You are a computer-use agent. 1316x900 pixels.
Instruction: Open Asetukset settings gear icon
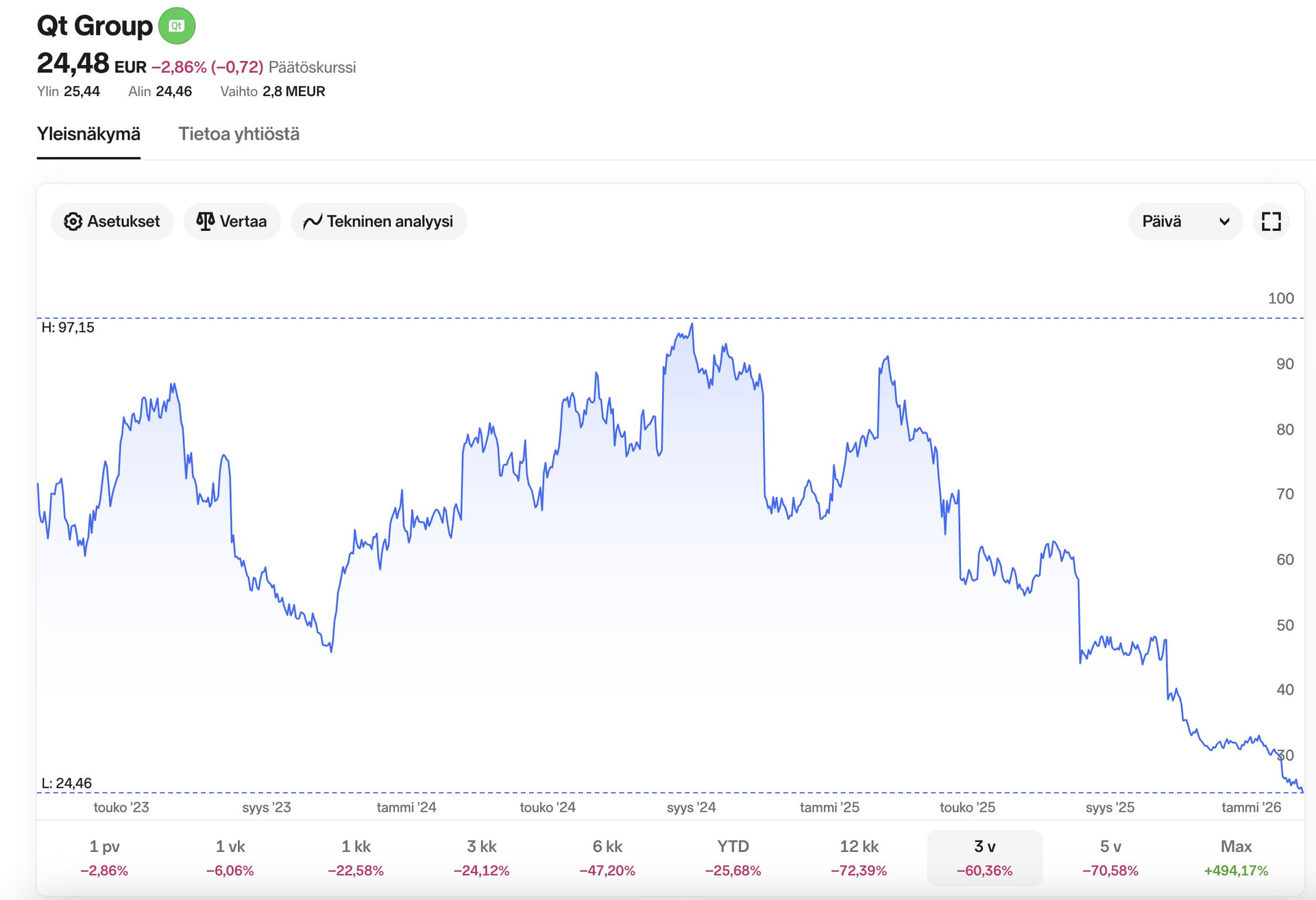[73, 221]
